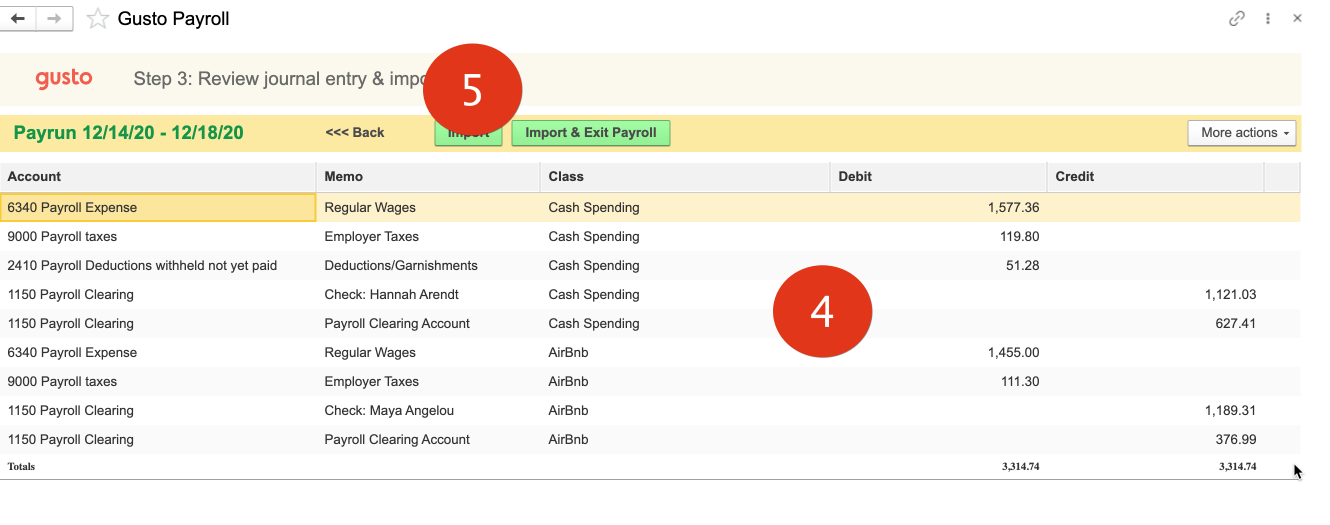Select 6340 Payroll Expense in AirBnb row
Image resolution: width=1330 pixels, height=525 pixels.
tap(158, 352)
